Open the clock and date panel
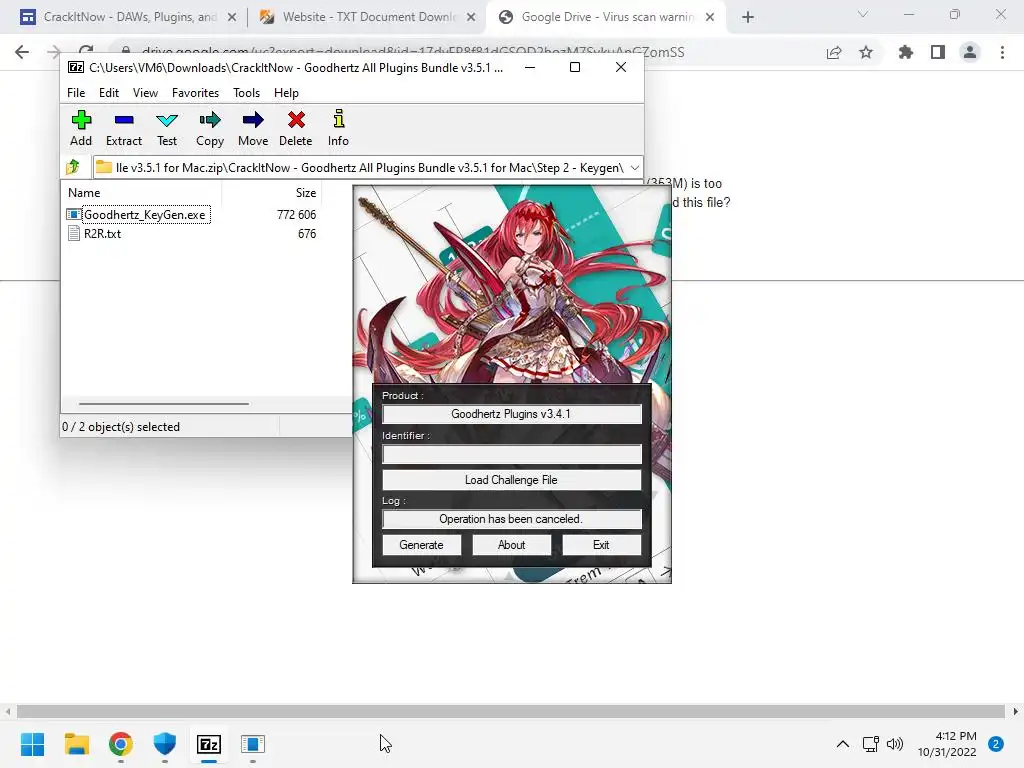 (947, 744)
